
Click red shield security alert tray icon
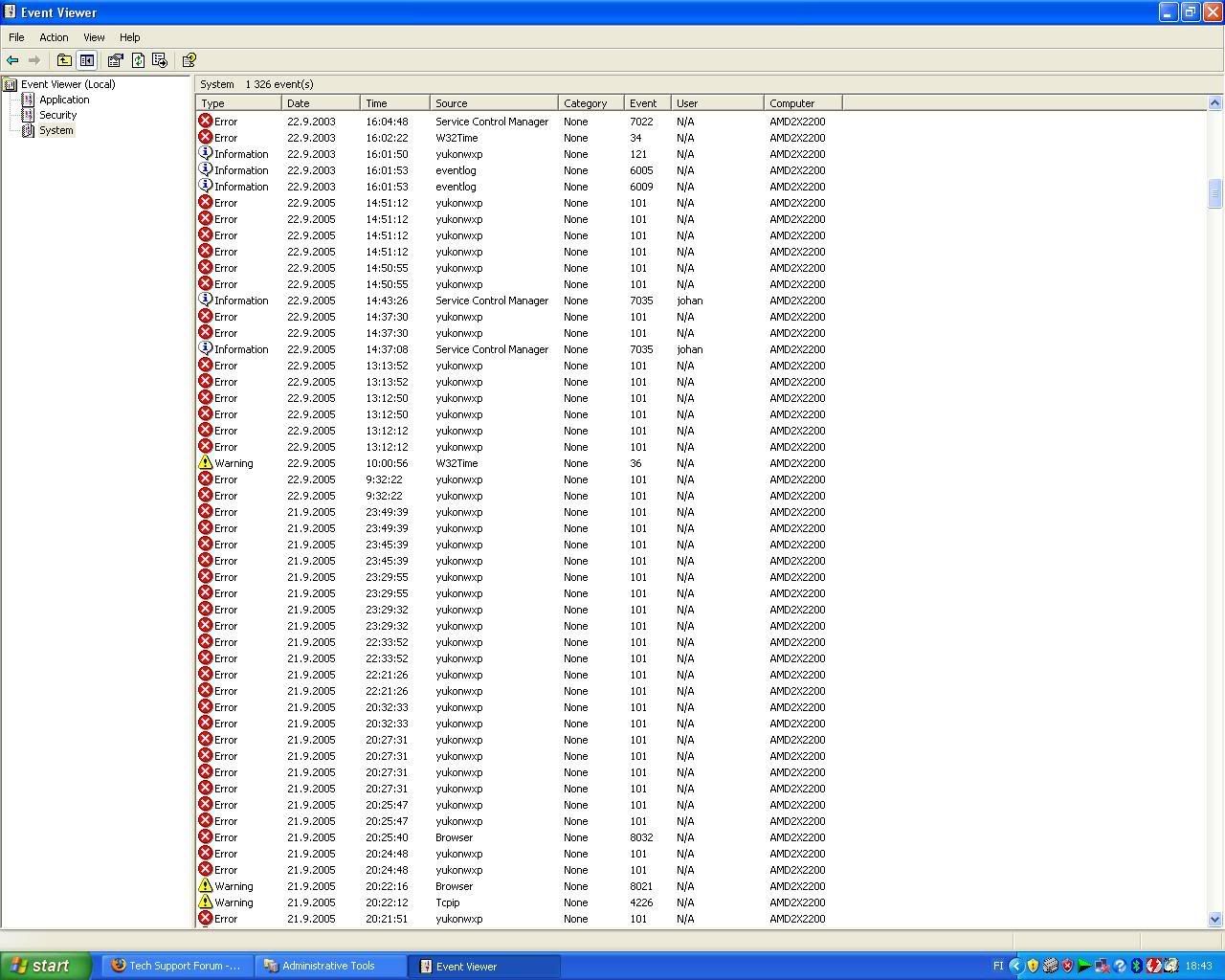click(1067, 966)
